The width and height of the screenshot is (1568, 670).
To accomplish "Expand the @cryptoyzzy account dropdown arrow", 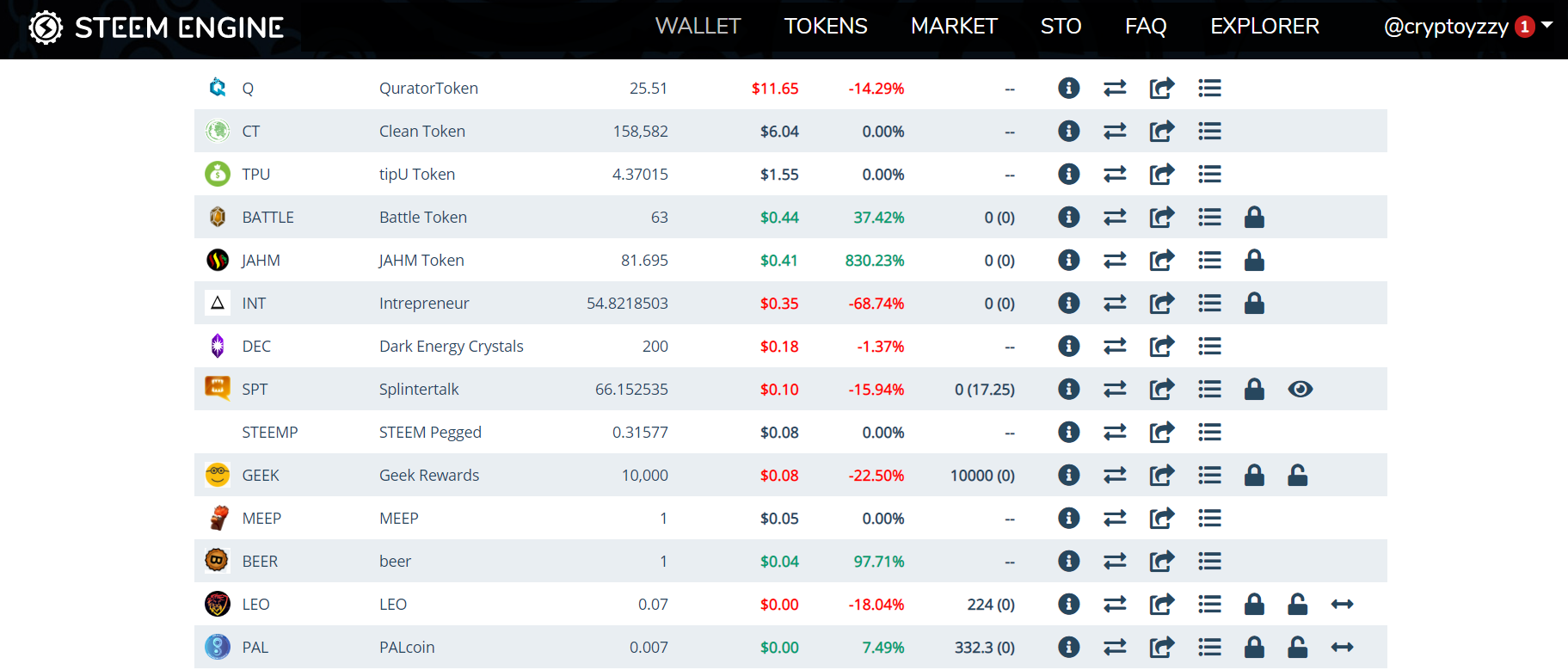I will [1546, 25].
